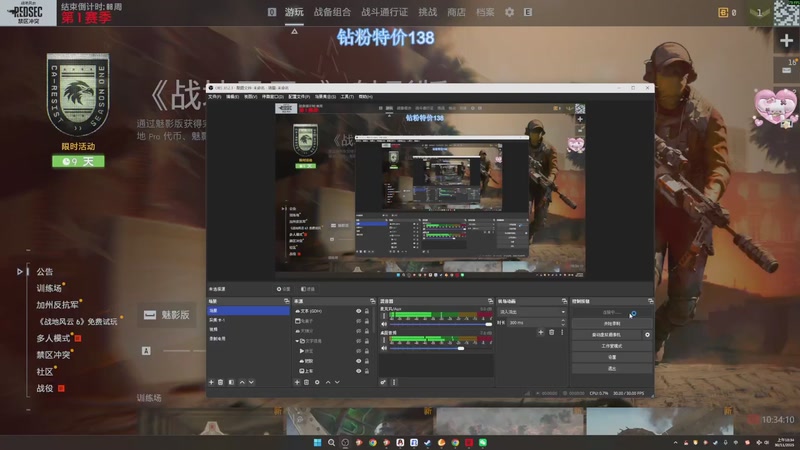Click 魅影版 button in the game

click(166, 315)
